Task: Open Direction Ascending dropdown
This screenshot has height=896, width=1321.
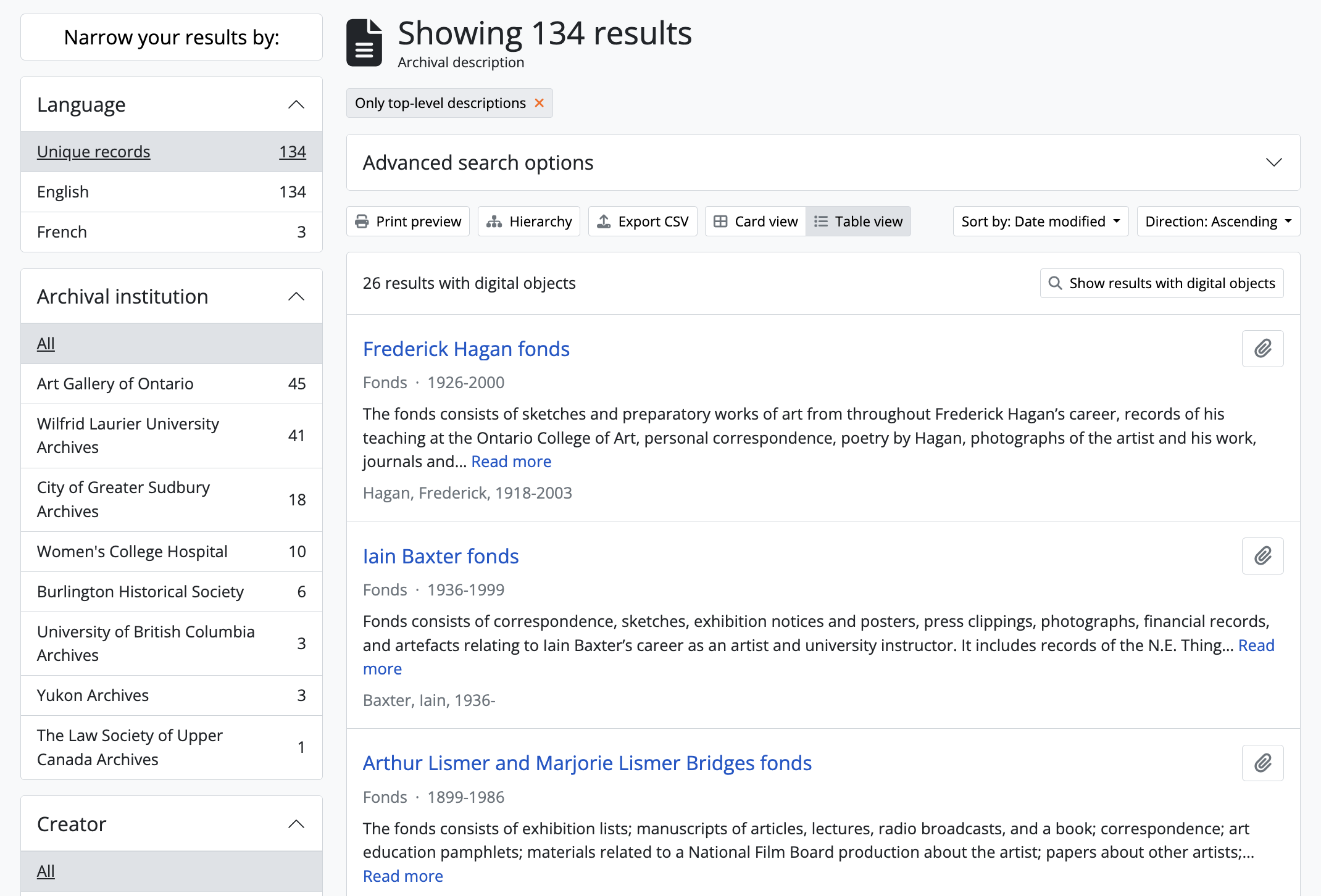Action: coord(1218,222)
